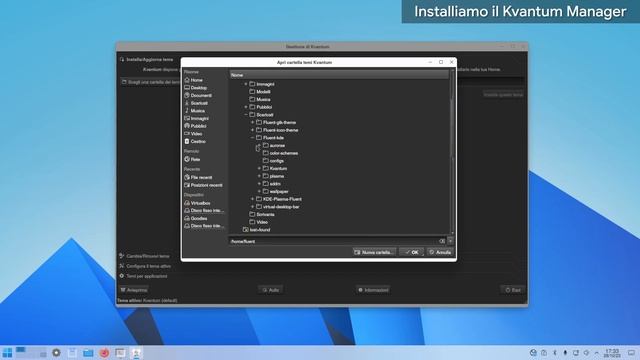
Task: Select the Modelli folder row
Action: pos(260,92)
